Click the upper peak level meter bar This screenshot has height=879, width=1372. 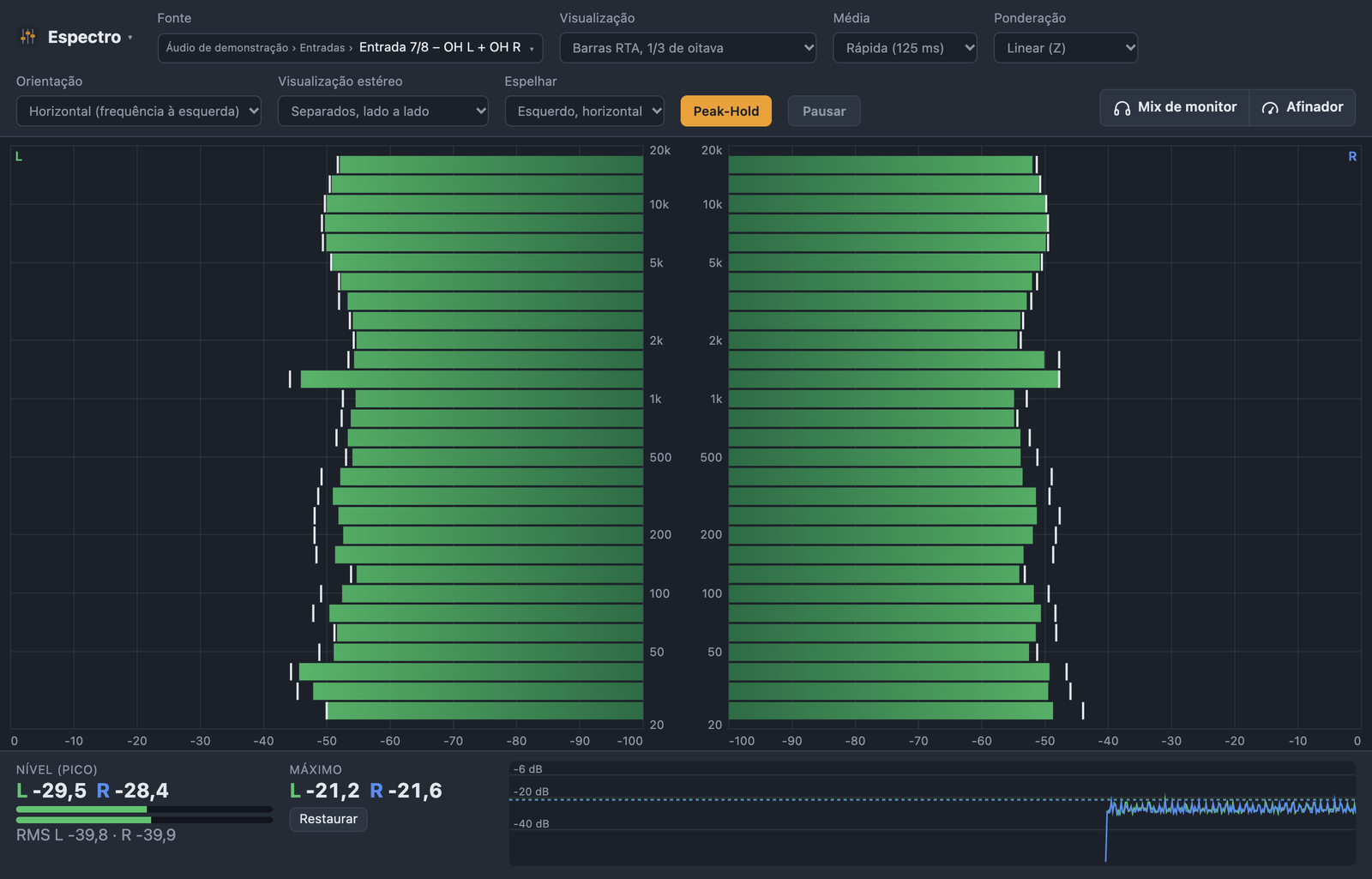point(144,809)
